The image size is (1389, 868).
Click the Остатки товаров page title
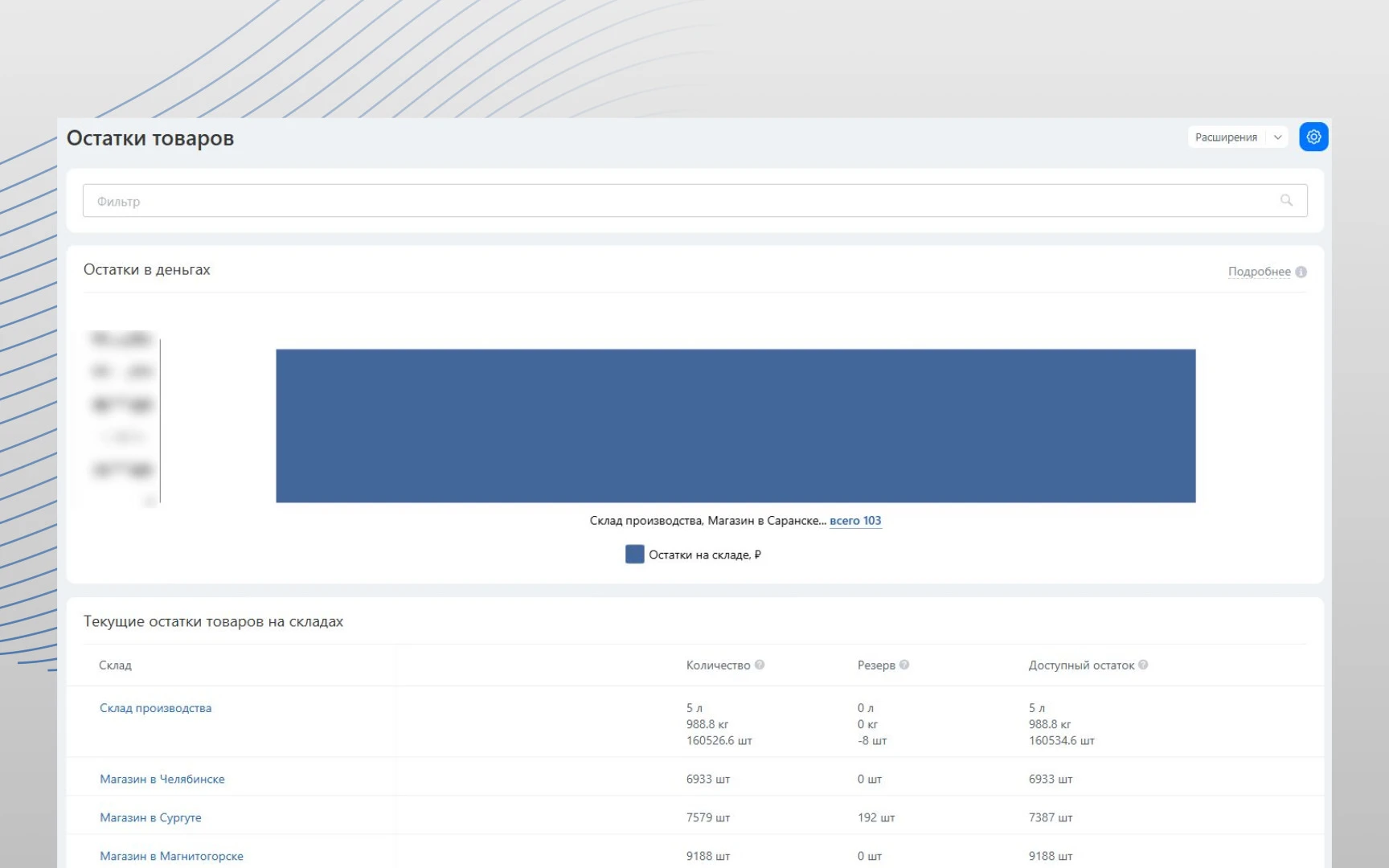pyautogui.click(x=150, y=138)
